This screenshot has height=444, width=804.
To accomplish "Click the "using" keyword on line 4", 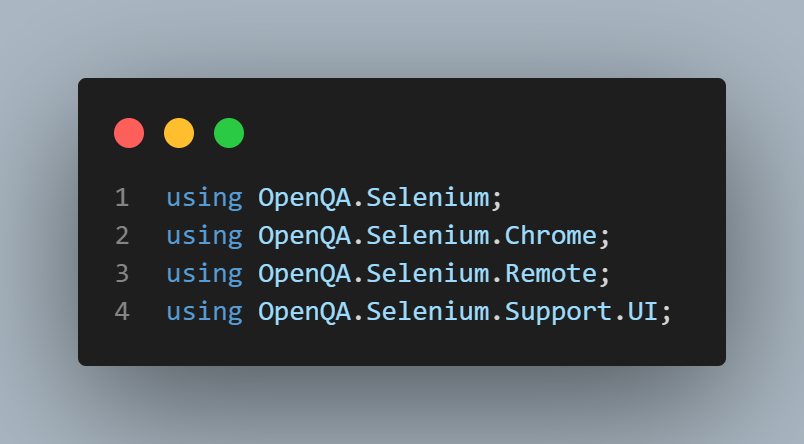I will tap(204, 311).
